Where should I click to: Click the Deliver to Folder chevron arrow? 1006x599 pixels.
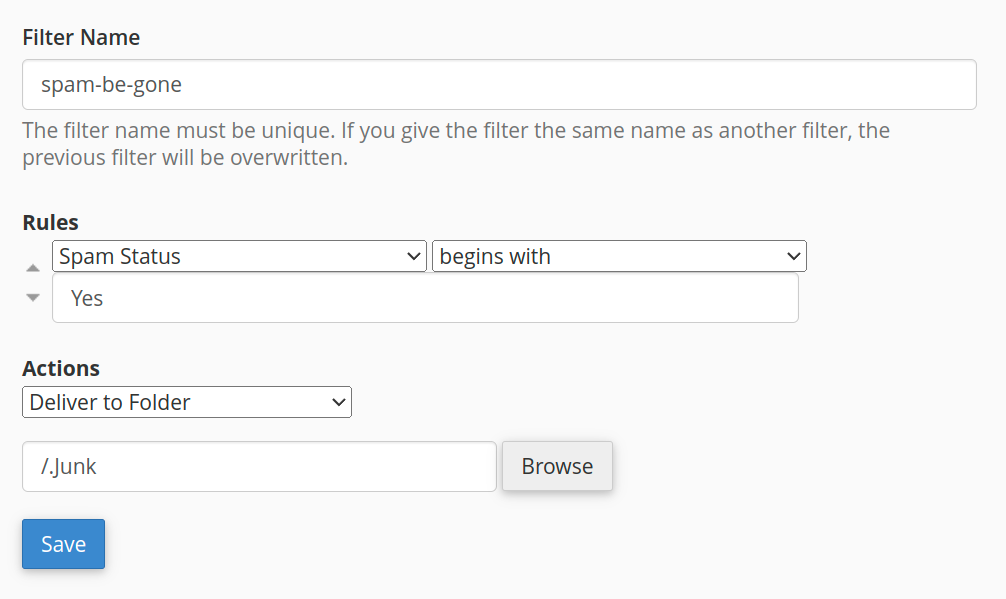click(x=339, y=403)
